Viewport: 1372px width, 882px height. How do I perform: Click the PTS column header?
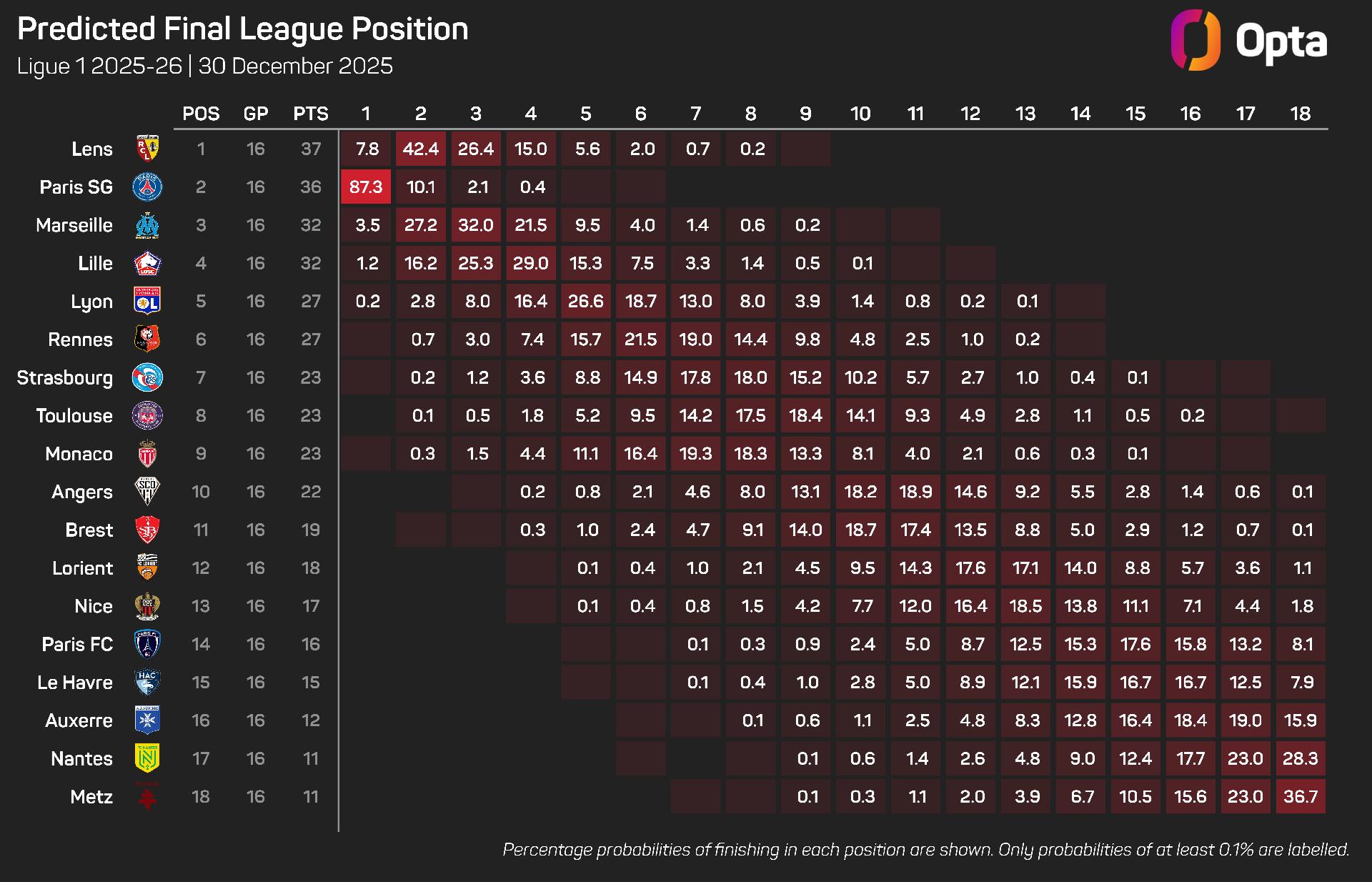click(311, 114)
